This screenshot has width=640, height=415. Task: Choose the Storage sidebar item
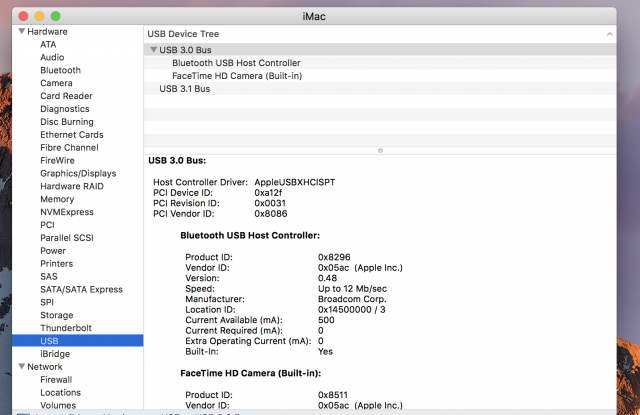[56, 315]
